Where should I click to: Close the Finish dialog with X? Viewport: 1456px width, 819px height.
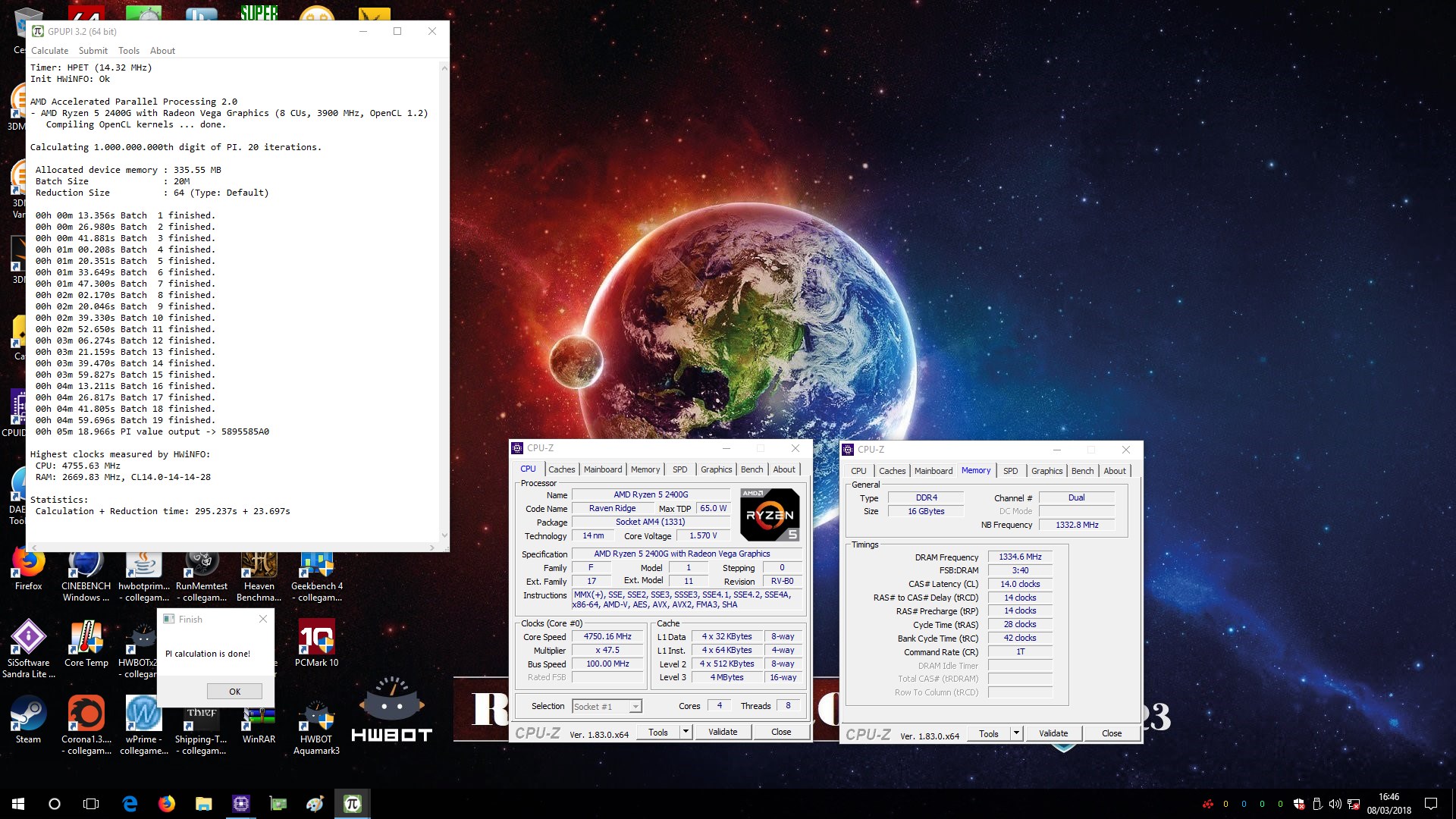click(263, 619)
